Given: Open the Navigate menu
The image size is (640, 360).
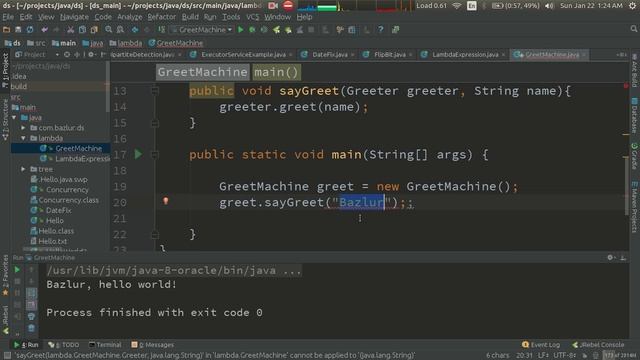Looking at the screenshot, I should click(x=74, y=17).
